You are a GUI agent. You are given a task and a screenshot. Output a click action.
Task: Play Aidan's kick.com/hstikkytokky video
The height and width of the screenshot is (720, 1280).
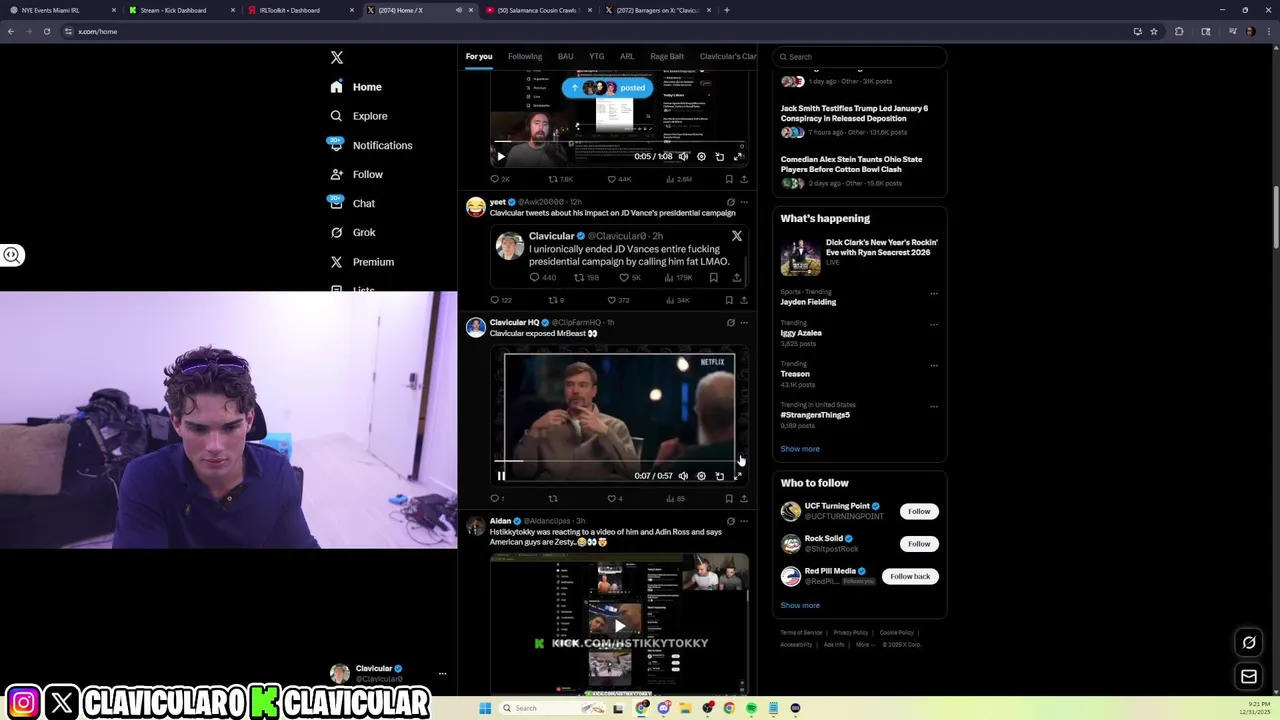pos(619,626)
